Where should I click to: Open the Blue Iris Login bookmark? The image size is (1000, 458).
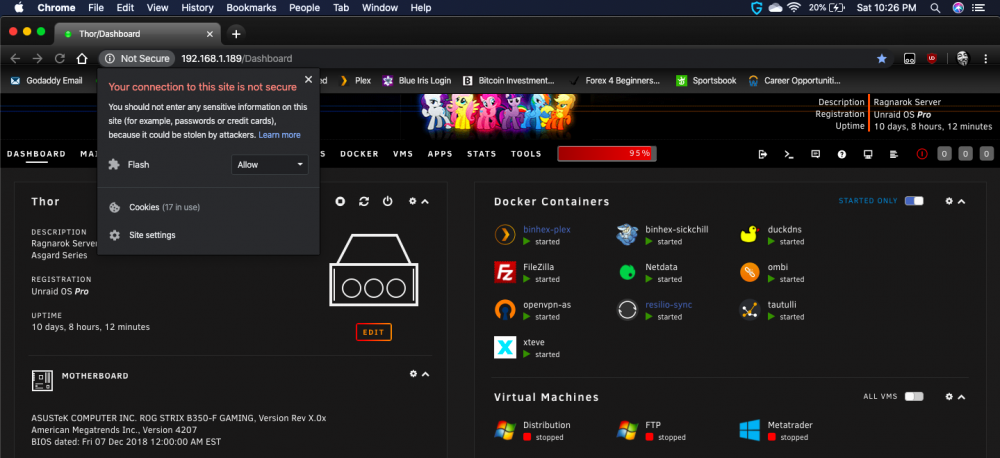(x=416, y=81)
